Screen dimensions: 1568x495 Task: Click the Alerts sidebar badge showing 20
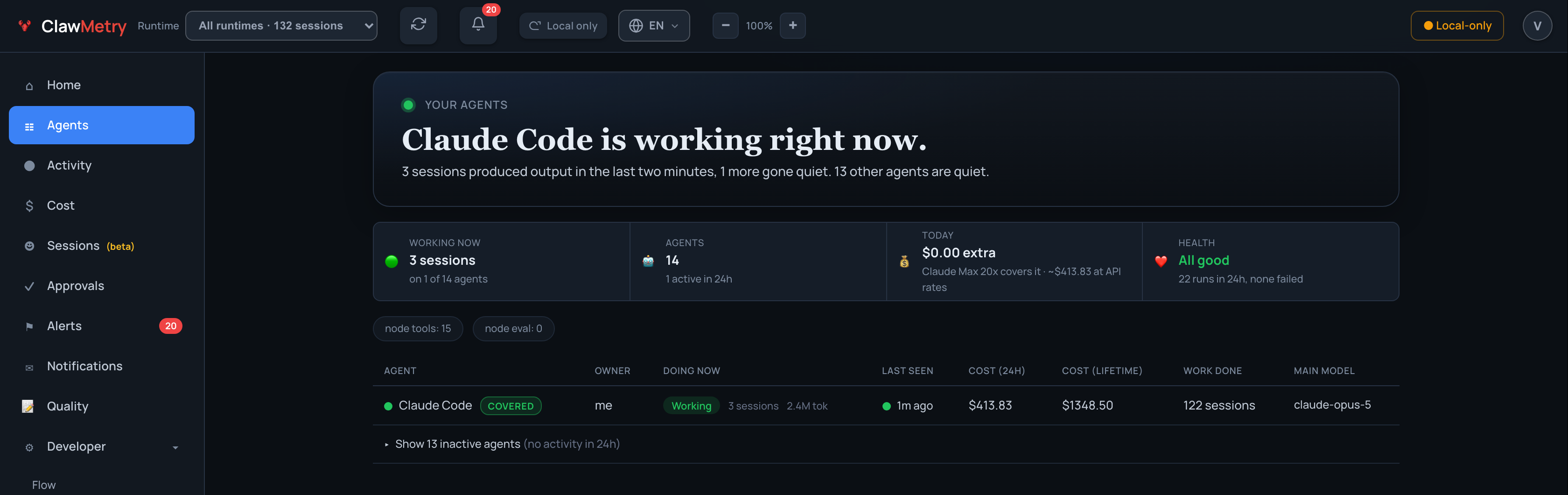170,326
